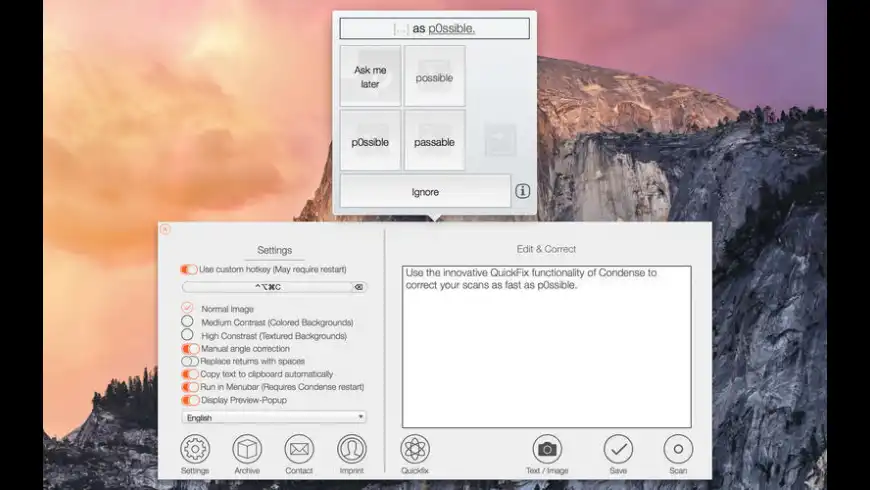The width and height of the screenshot is (870, 490).
Task: Open the English language dropdown
Action: pos(274,417)
